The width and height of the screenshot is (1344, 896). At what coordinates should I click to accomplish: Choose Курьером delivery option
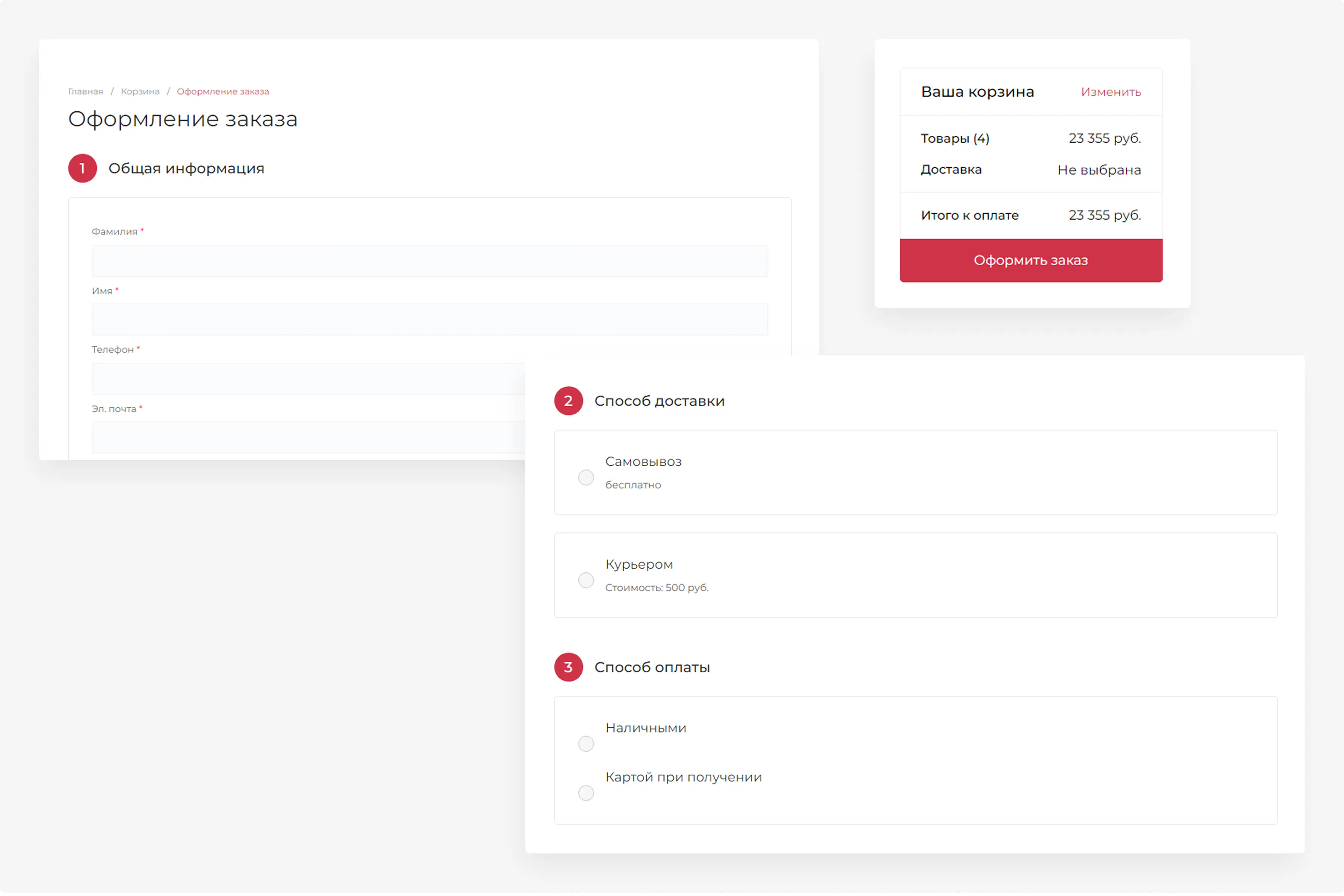click(x=586, y=581)
